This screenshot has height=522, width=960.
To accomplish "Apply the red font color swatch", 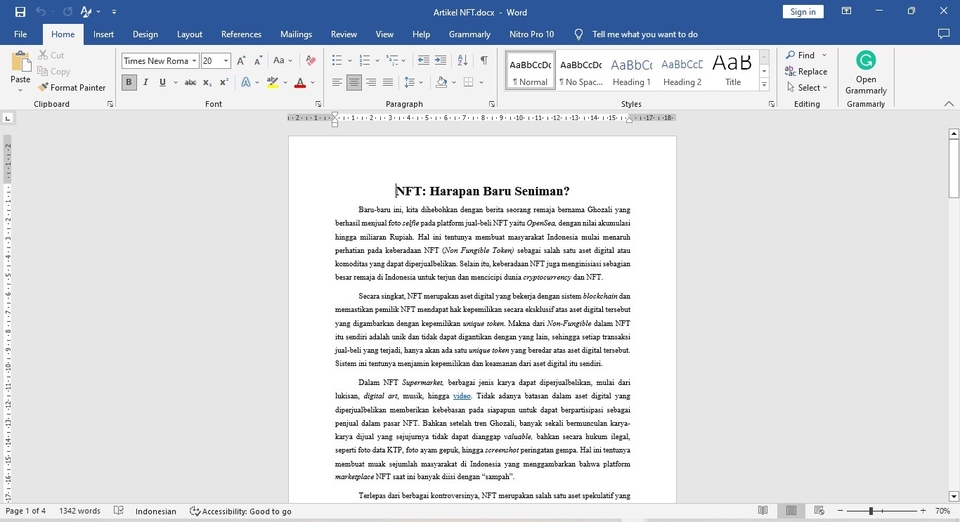I will point(300,82).
